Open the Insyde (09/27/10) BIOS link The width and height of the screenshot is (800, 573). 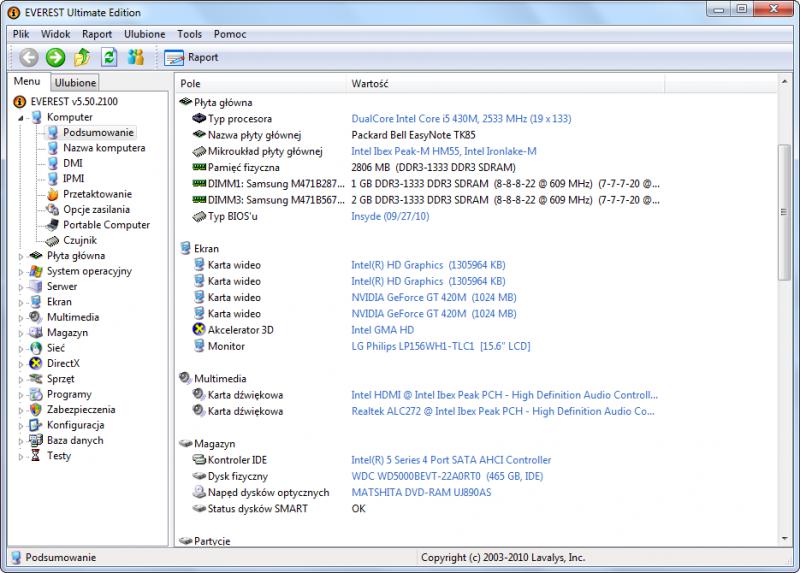[390, 216]
